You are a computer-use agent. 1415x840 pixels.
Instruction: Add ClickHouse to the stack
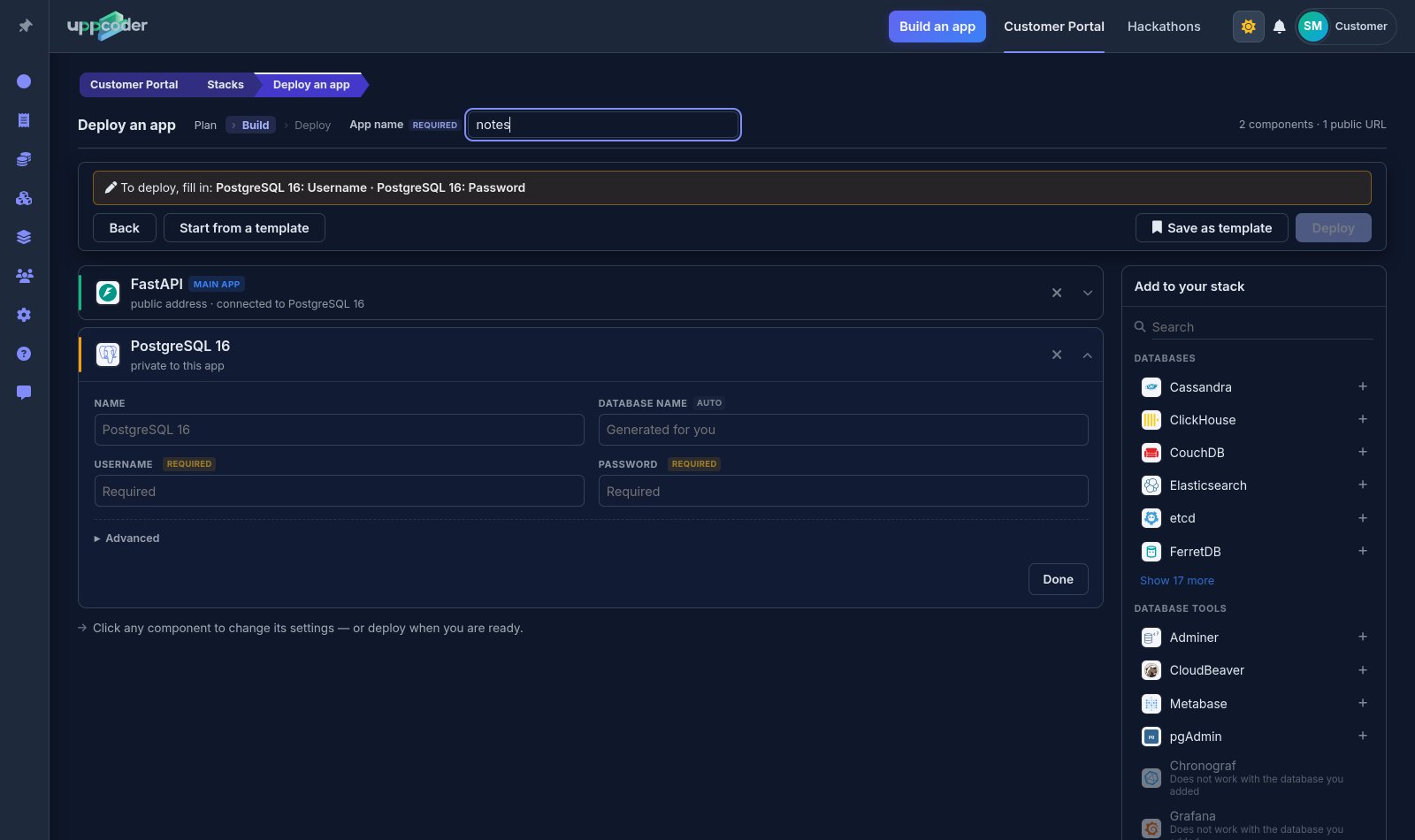[1363, 419]
